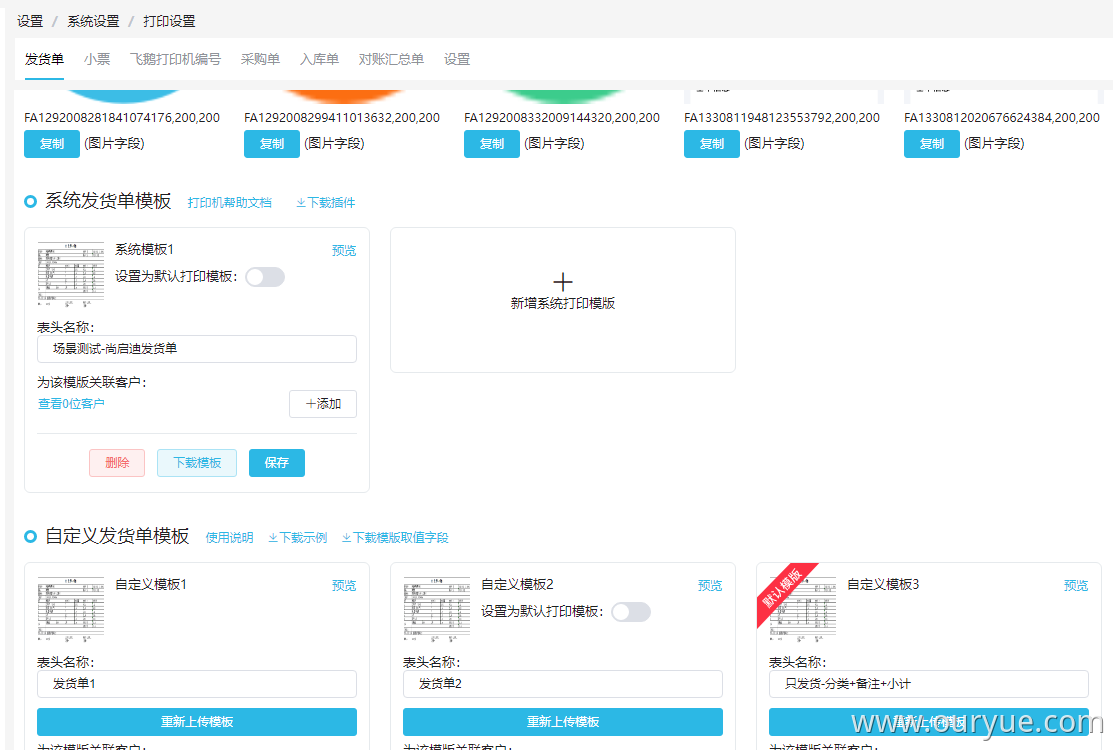Click the 系统模板1 thumbnail image
The height and width of the screenshot is (750, 1113).
[70, 275]
